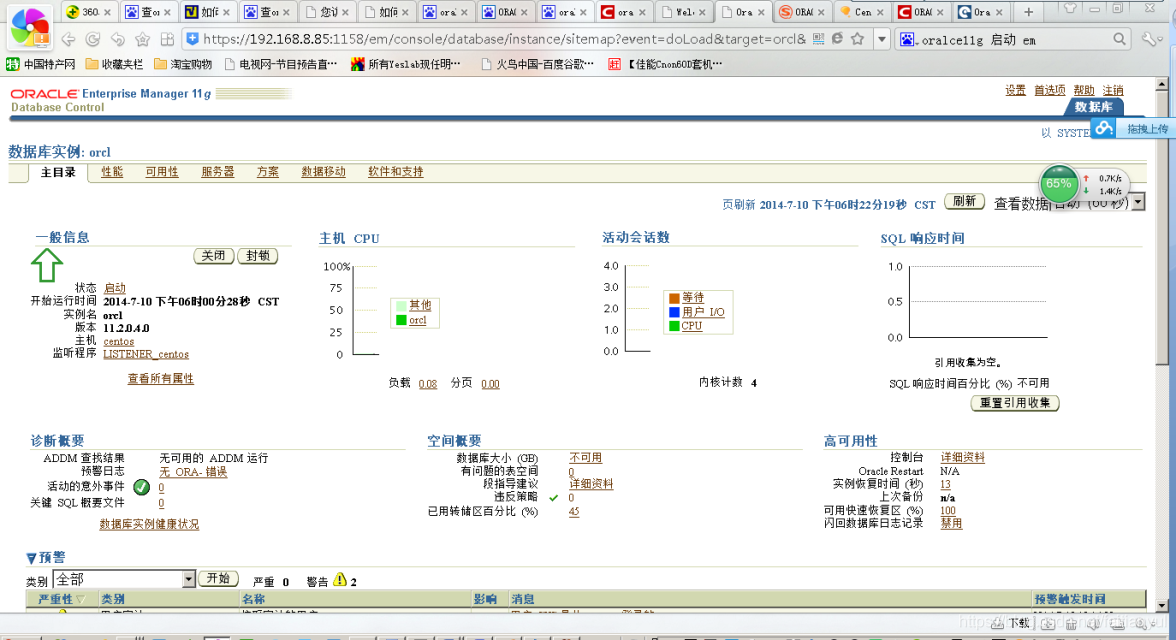Click the green orcl CPU legend swatch
The height and width of the screenshot is (640, 1176).
(x=401, y=320)
